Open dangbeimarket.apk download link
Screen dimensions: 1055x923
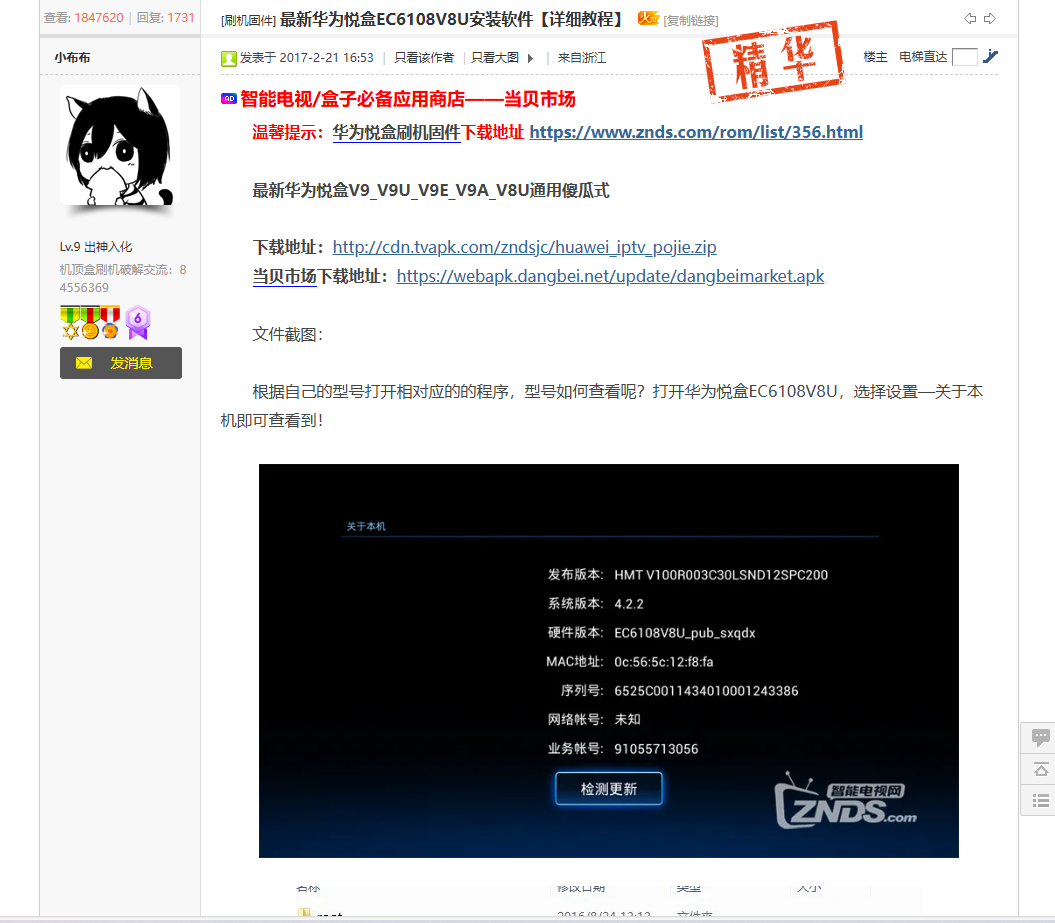pos(610,276)
